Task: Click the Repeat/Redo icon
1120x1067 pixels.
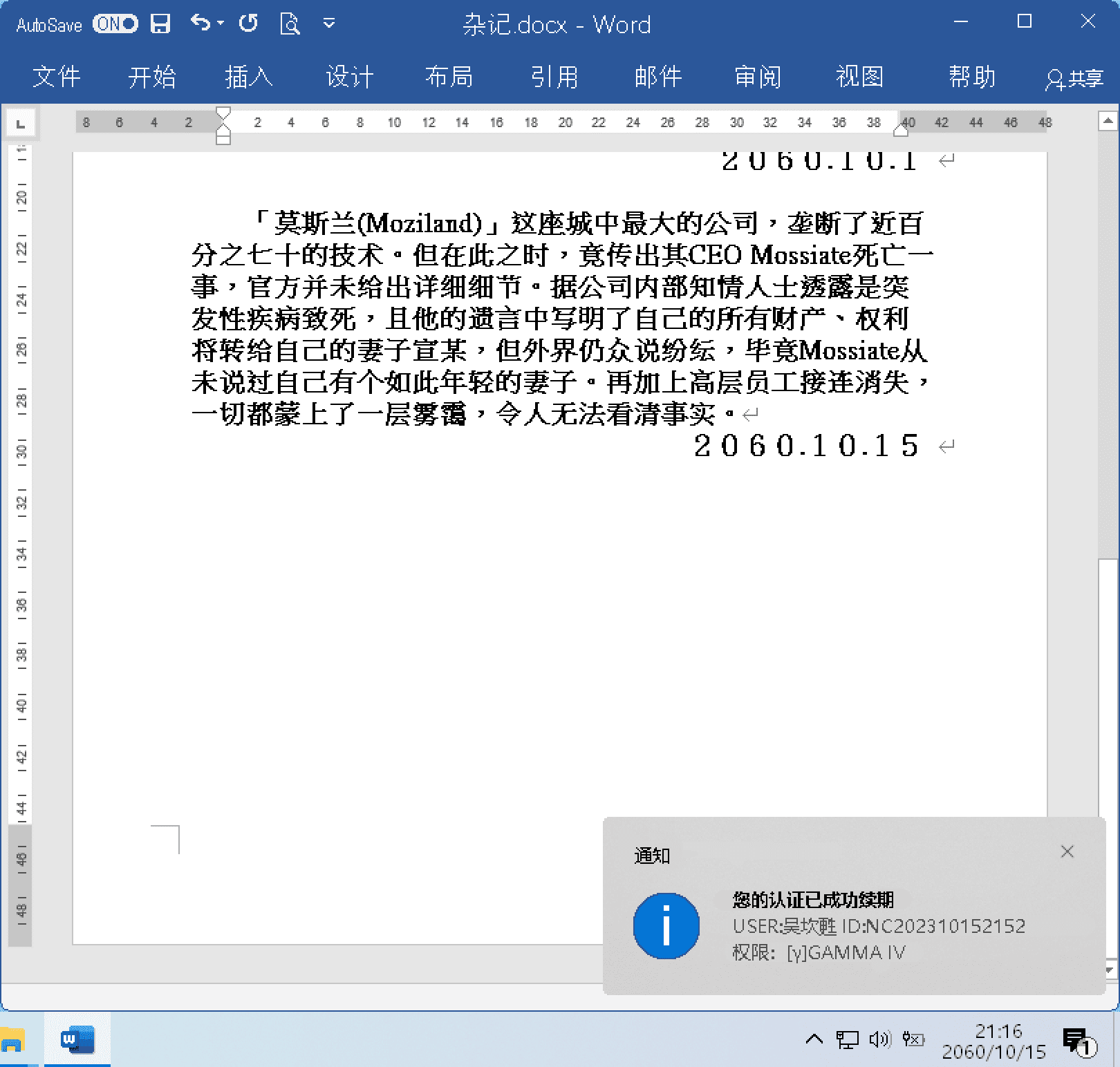Action: click(x=248, y=23)
